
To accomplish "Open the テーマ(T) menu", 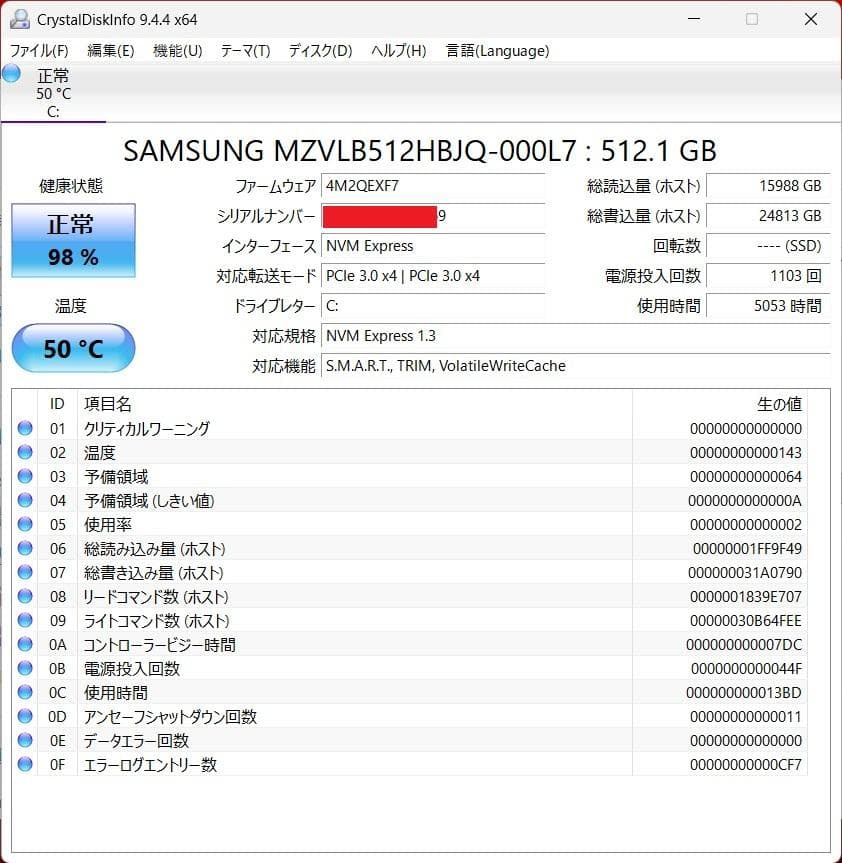I will (245, 50).
